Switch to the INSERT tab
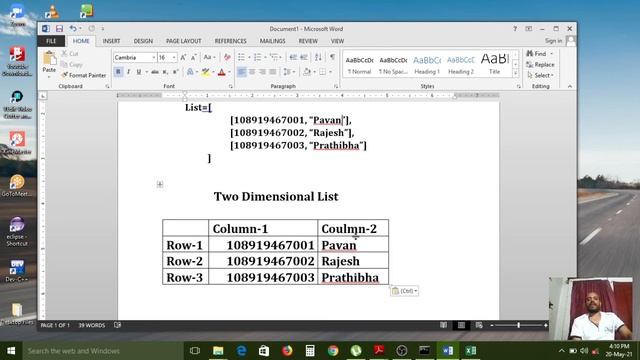This screenshot has width=640, height=360. [x=111, y=41]
